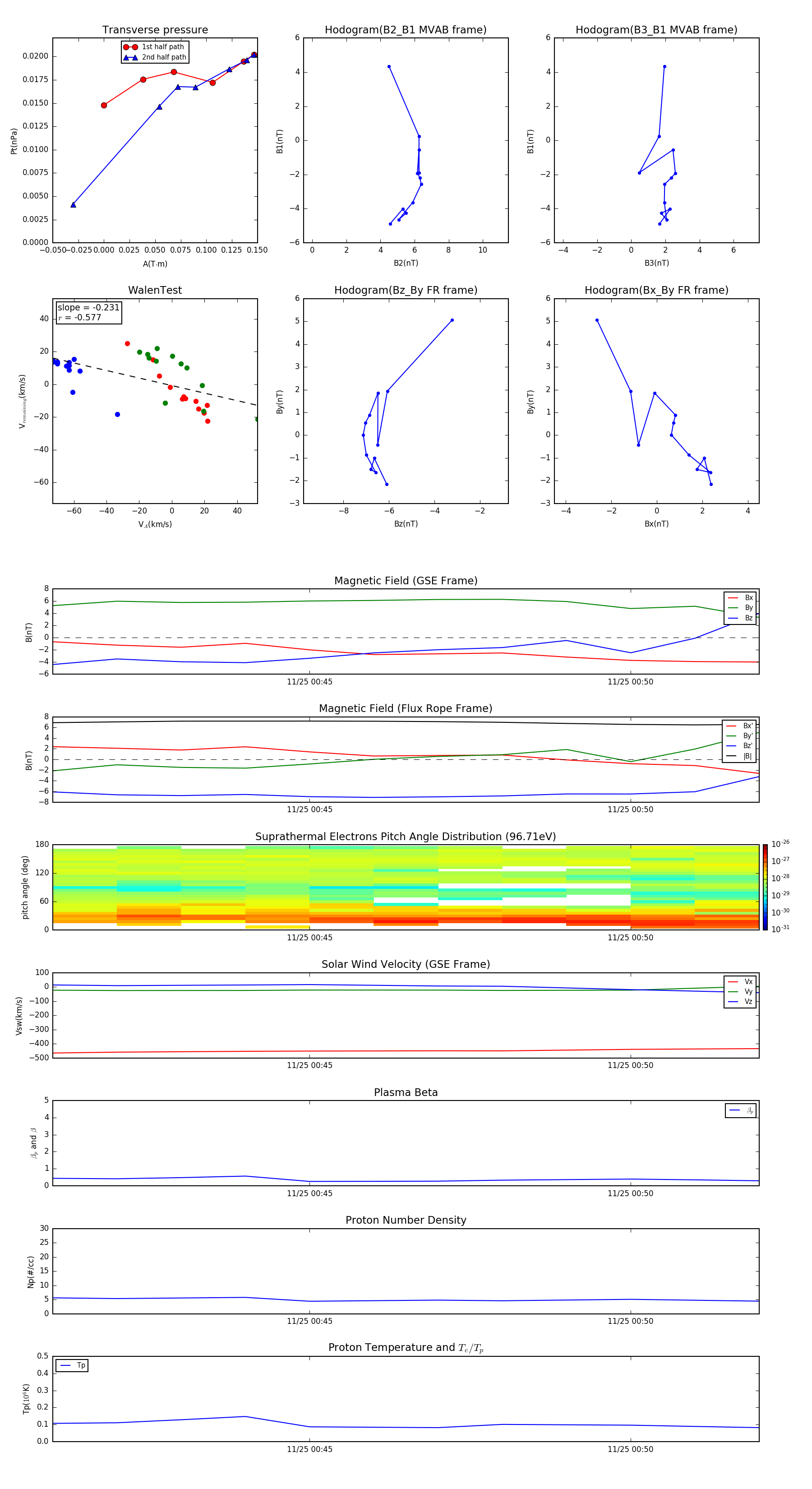This screenshot has width=812, height=1489.
Task: Select 'Bx' in GSE magnetic field legend
Action: pos(741,598)
